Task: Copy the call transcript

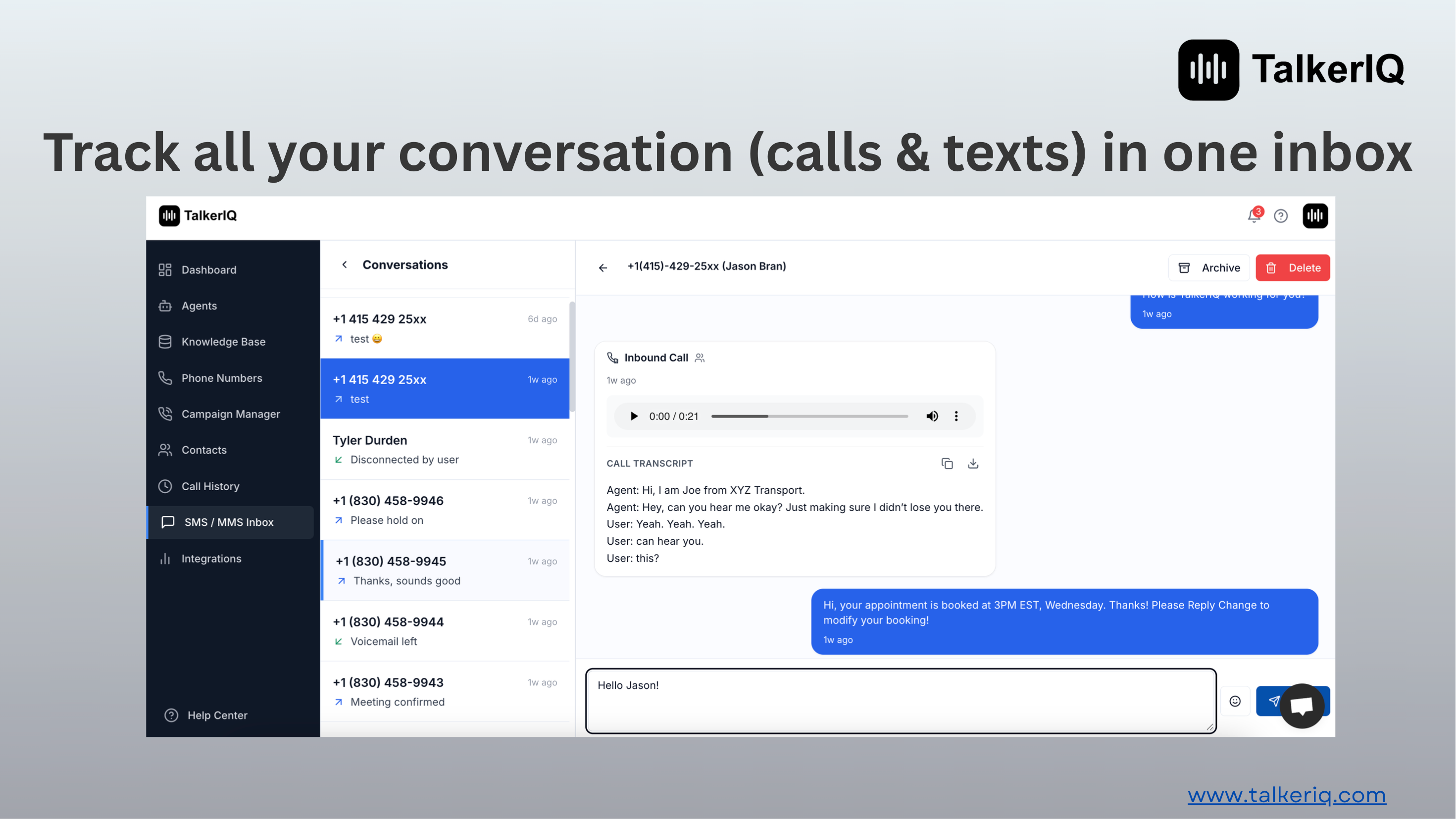Action: pyautogui.click(x=947, y=463)
